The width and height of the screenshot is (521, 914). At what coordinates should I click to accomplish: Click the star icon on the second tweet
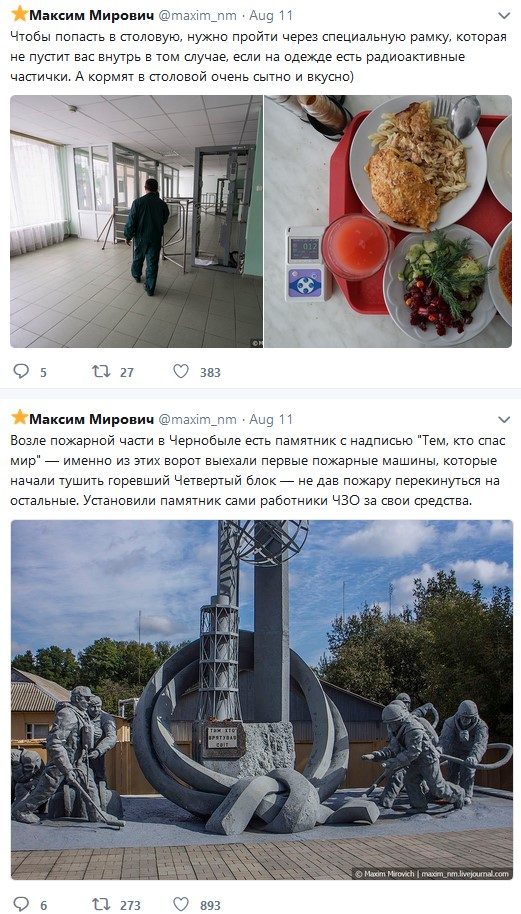[x=20, y=417]
